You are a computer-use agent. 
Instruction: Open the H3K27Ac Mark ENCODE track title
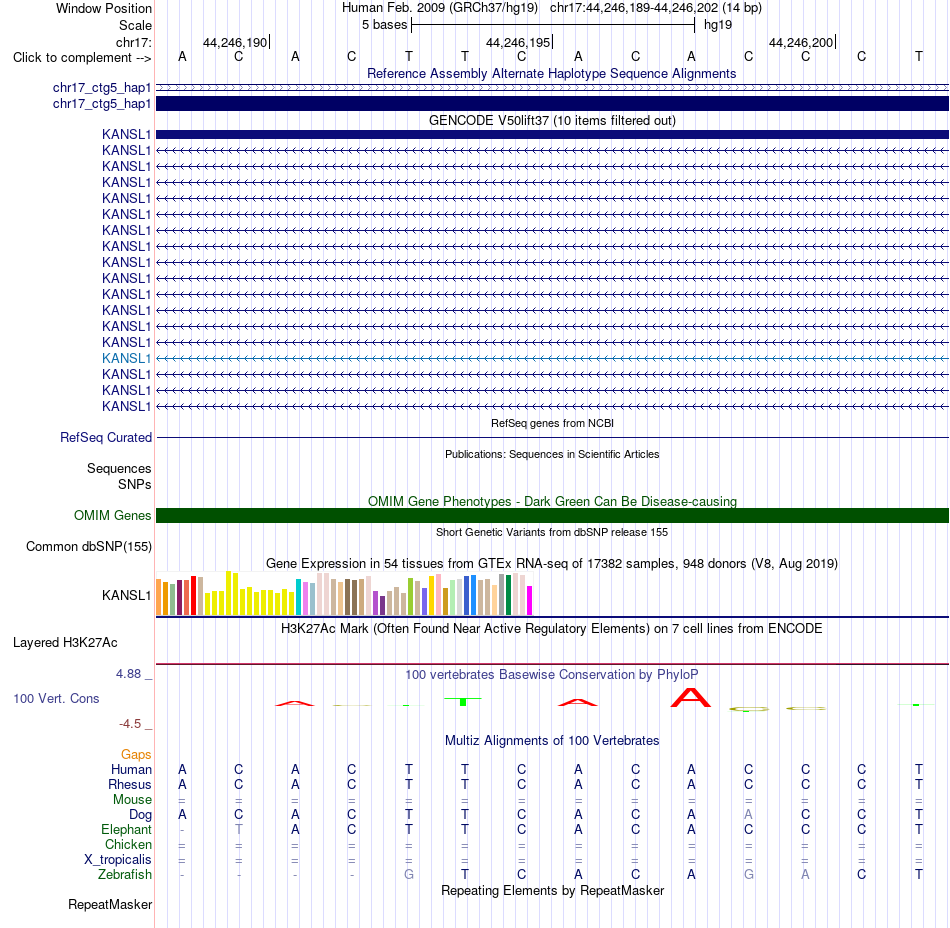point(552,629)
